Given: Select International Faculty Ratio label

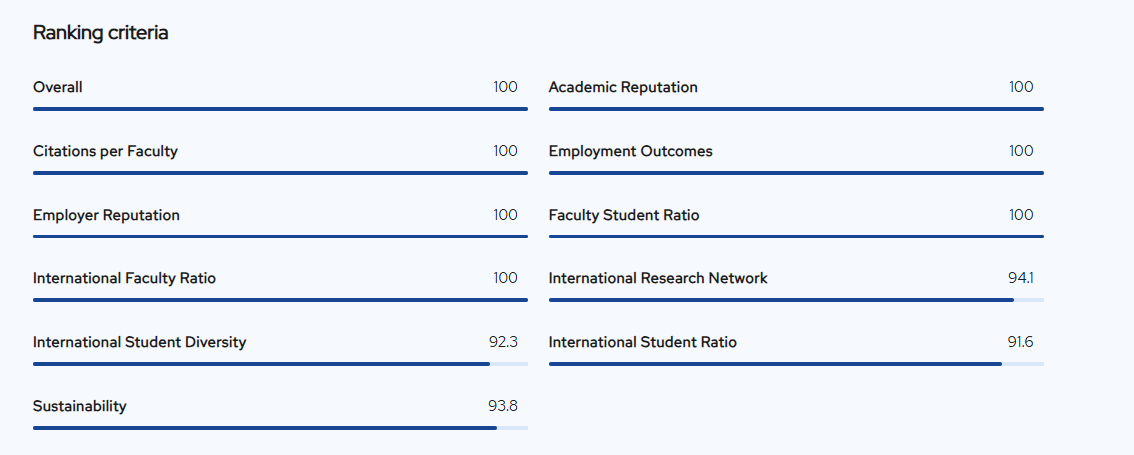Looking at the screenshot, I should (x=124, y=278).
